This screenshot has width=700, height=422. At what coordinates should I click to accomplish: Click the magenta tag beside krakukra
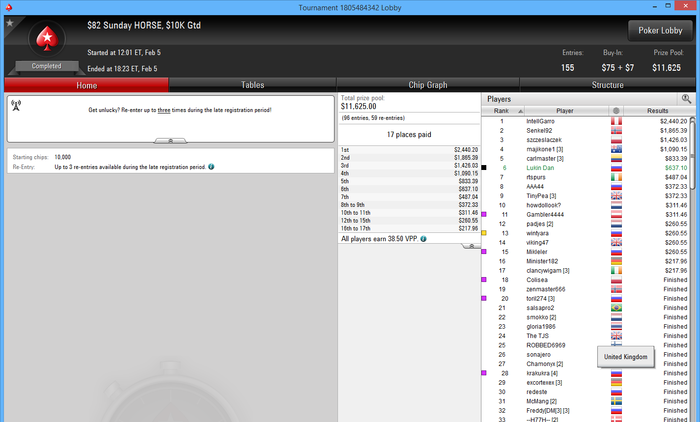(484, 373)
